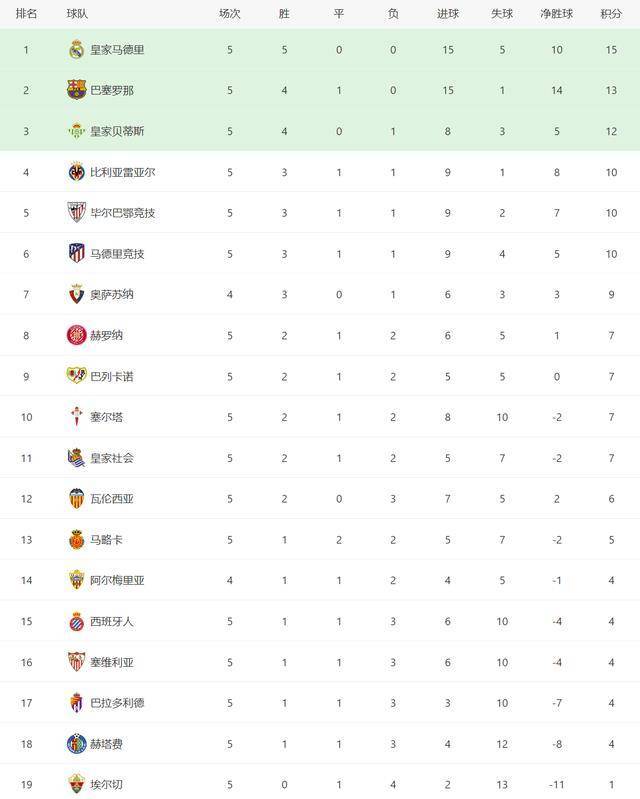Click the 场次 column header
The image size is (640, 799).
click(x=229, y=14)
